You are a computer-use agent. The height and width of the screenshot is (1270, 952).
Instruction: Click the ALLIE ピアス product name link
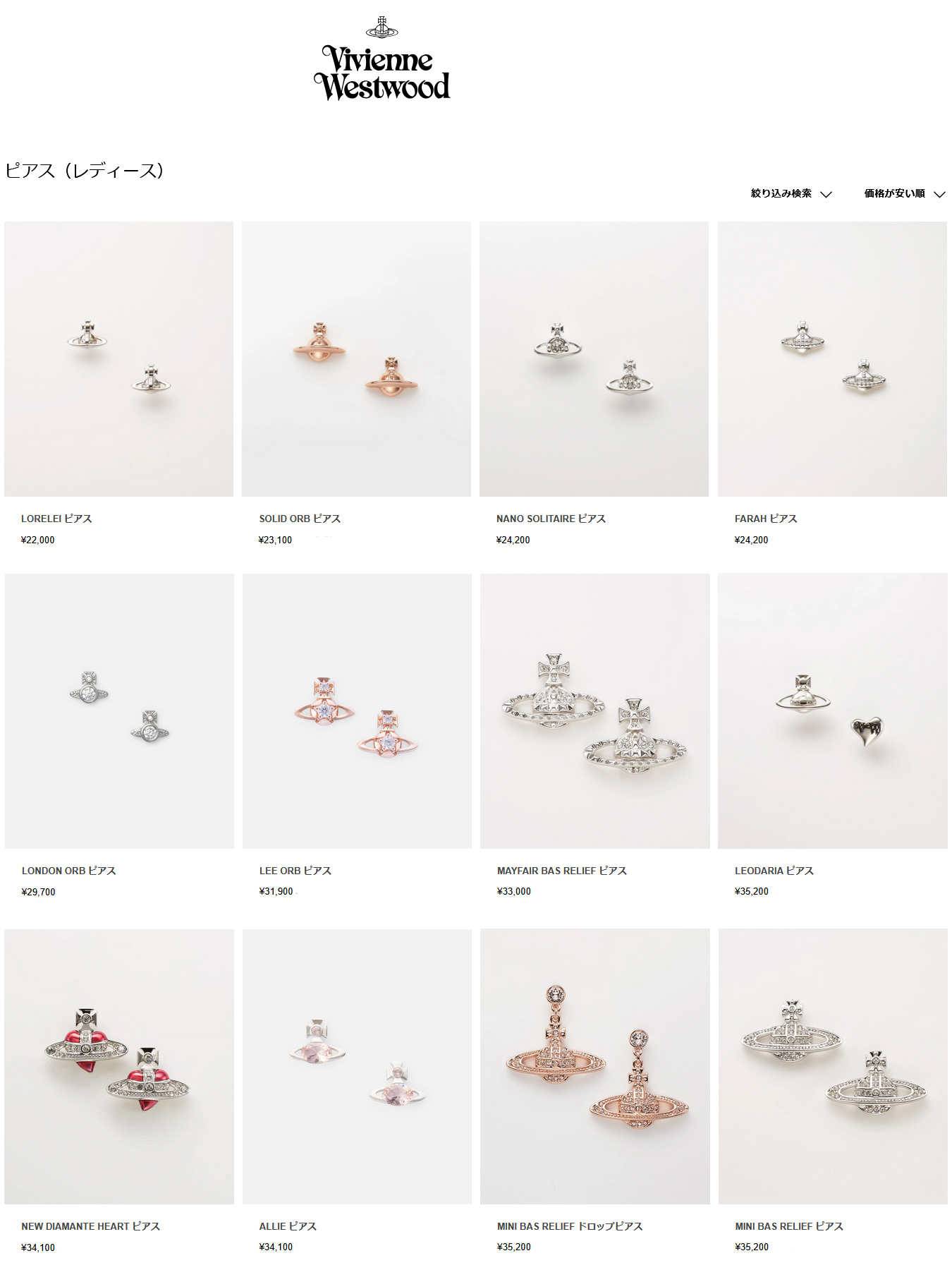(288, 1226)
